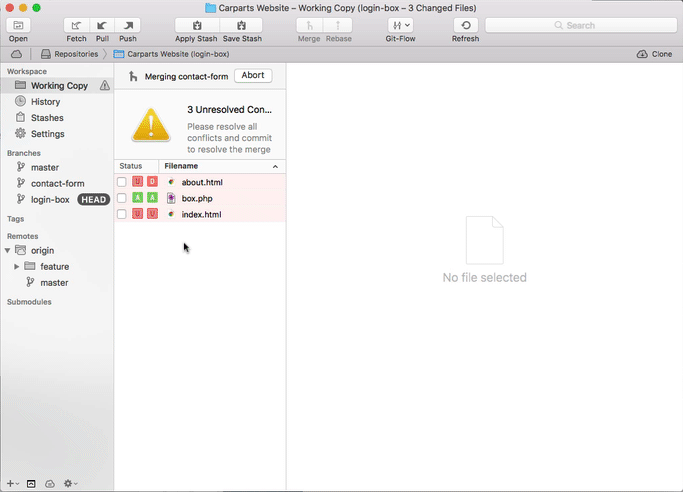
Task: Click the Open repository icon
Action: pyautogui.click(x=18, y=25)
